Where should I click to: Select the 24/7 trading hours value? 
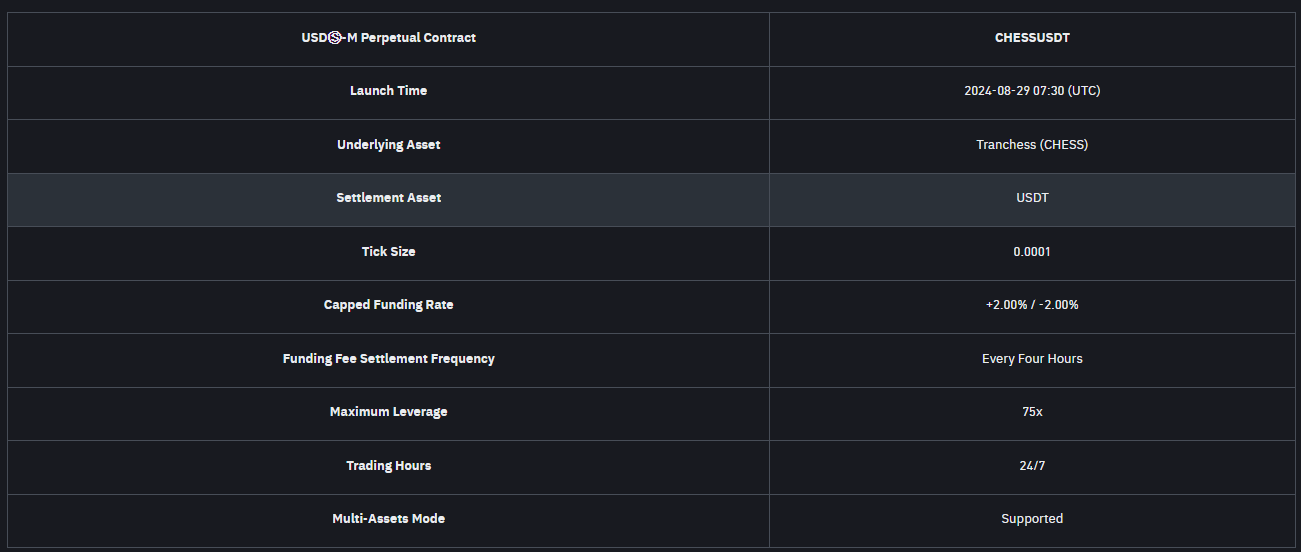coord(1032,466)
